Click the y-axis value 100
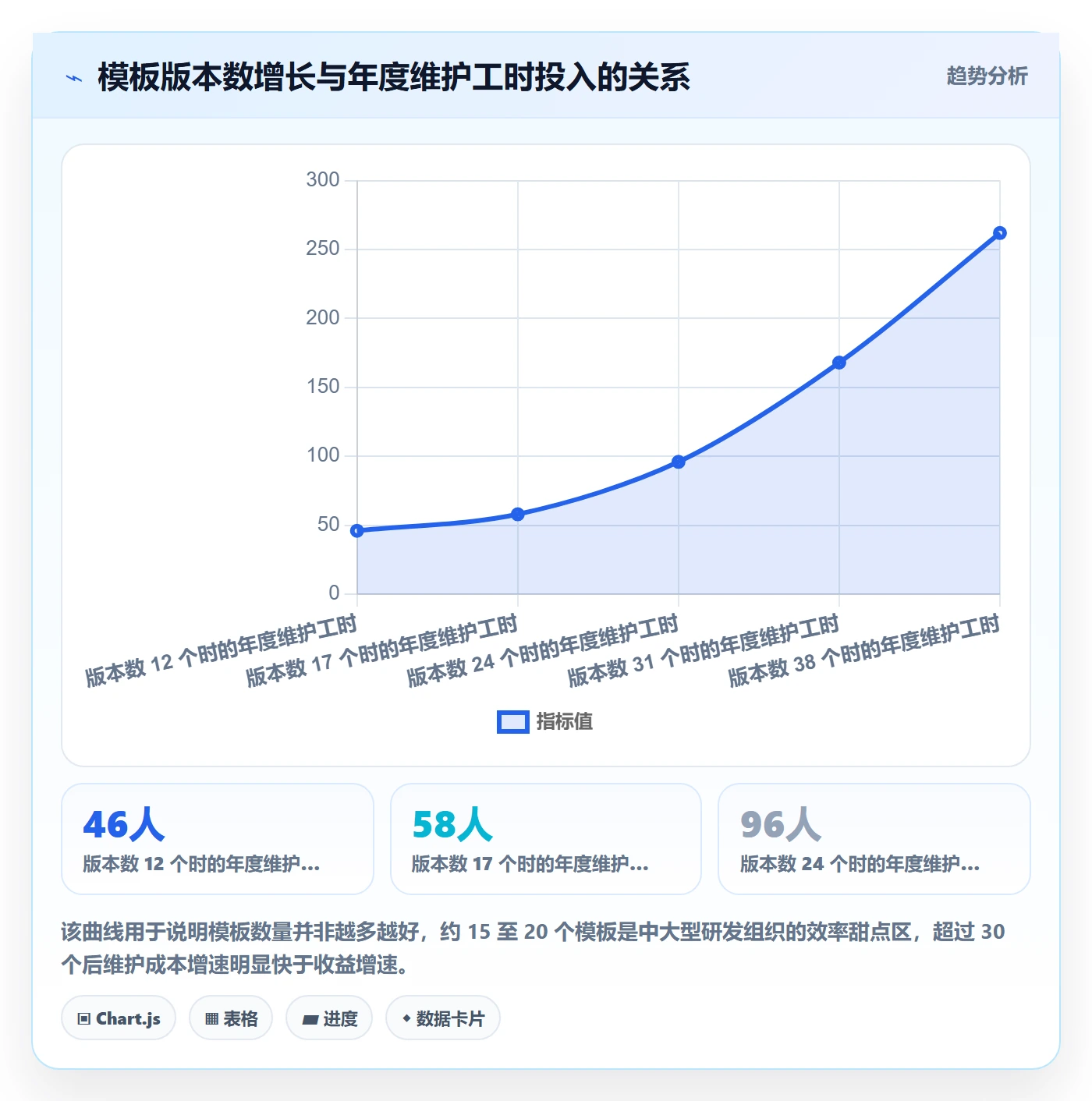The height and width of the screenshot is (1101, 1092). click(323, 455)
